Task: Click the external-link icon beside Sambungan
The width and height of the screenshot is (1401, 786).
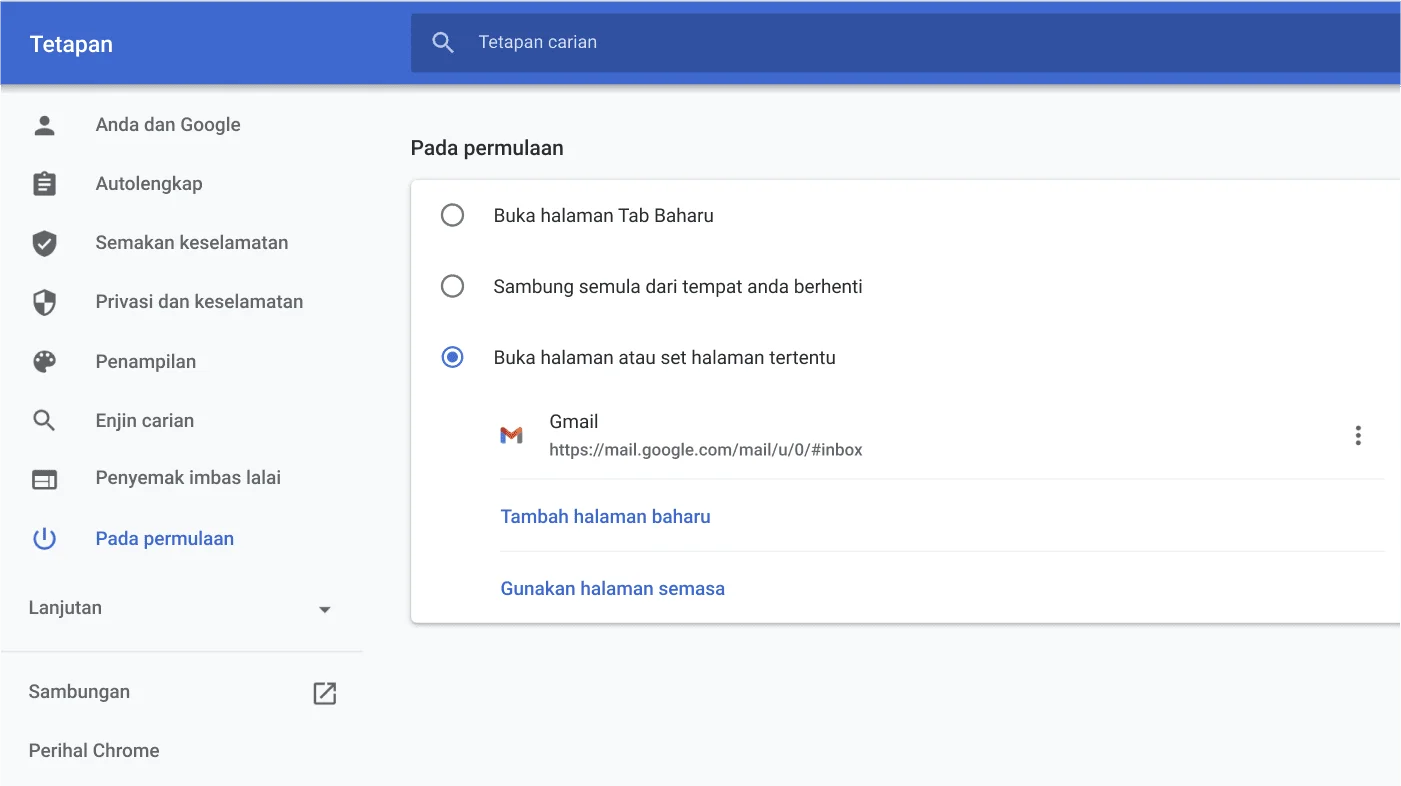Action: [x=324, y=692]
